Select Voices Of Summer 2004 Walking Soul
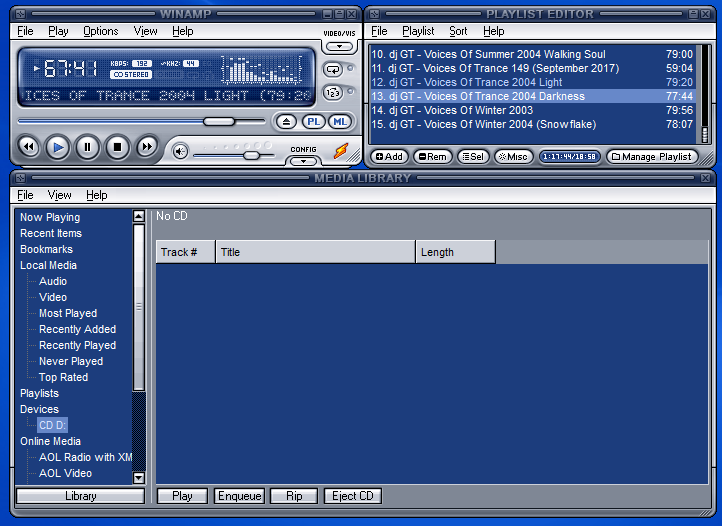The image size is (722, 526). pos(532,54)
